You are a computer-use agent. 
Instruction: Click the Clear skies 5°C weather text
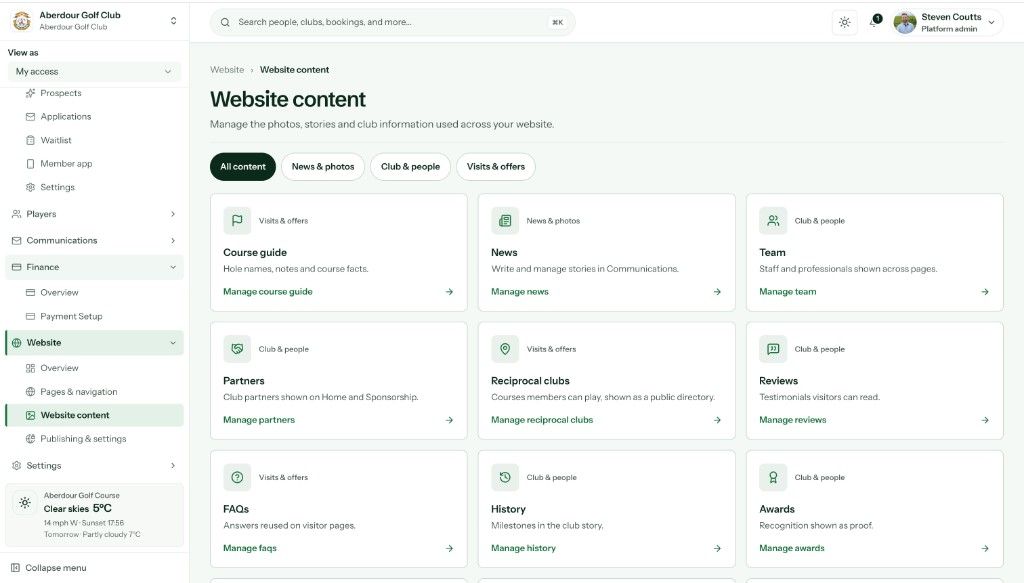[78, 509]
